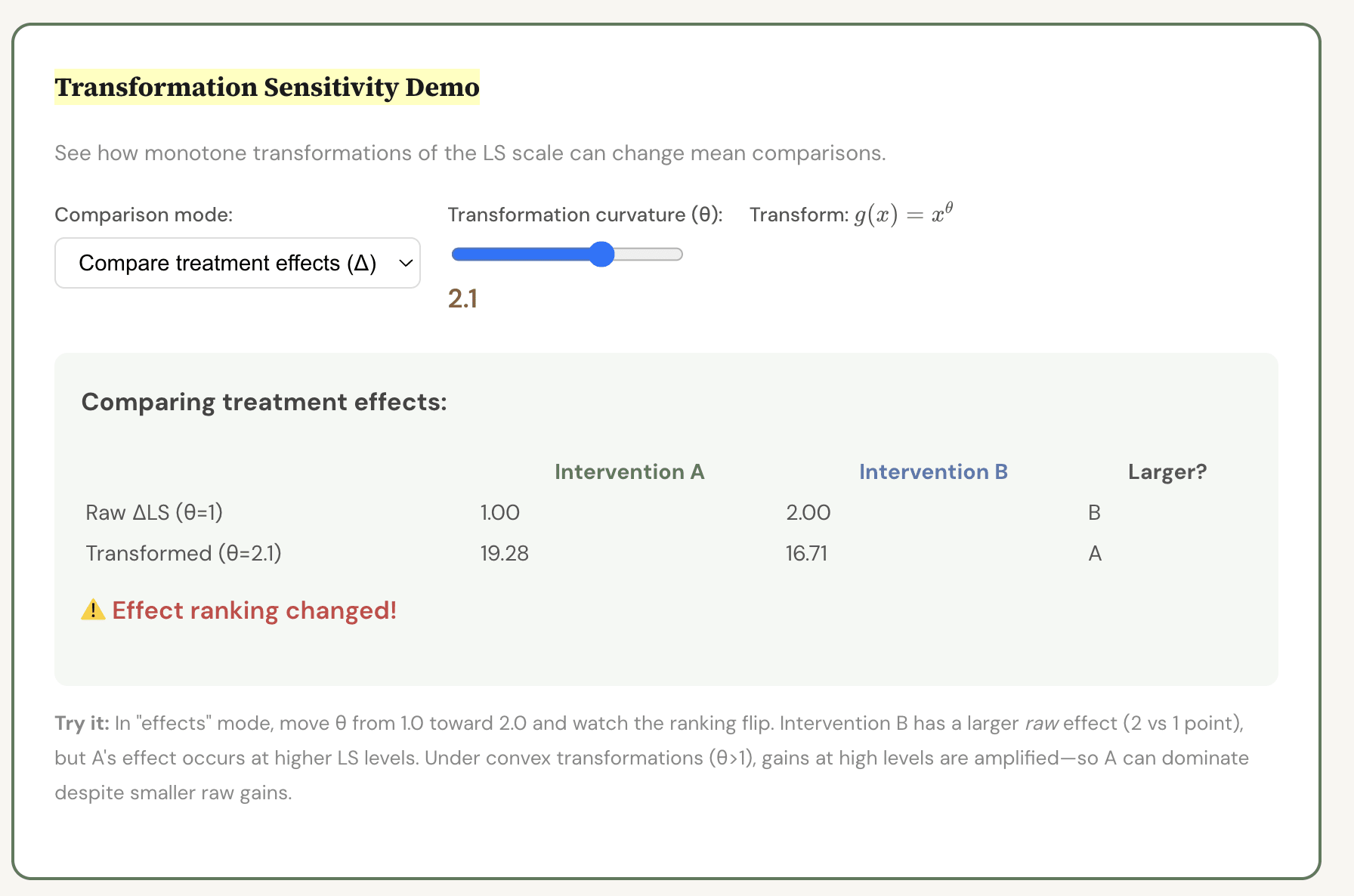Click the transformed value 19.28

pyautogui.click(x=504, y=554)
